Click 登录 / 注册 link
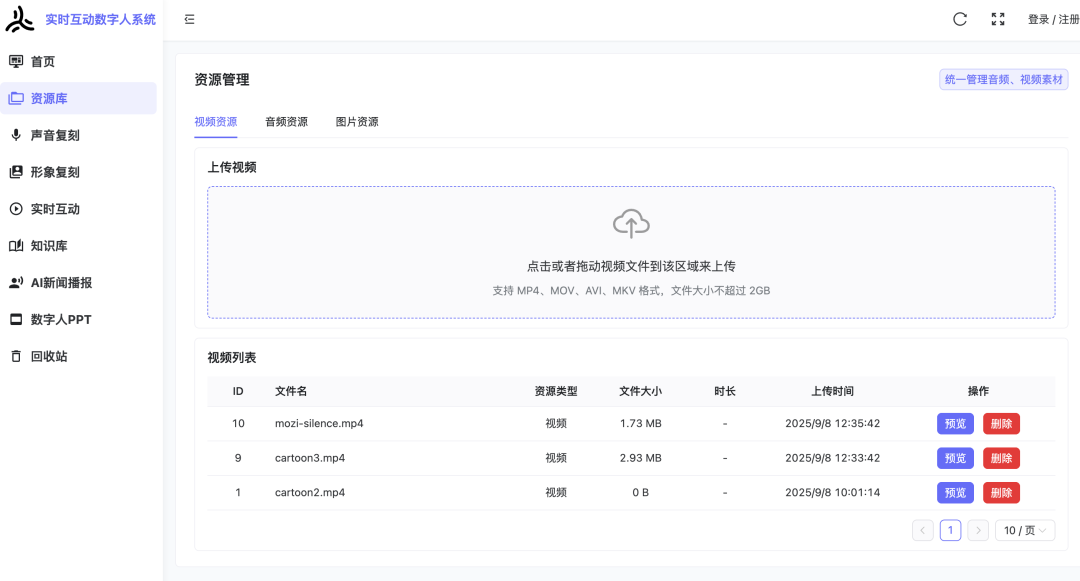 [1053, 19]
